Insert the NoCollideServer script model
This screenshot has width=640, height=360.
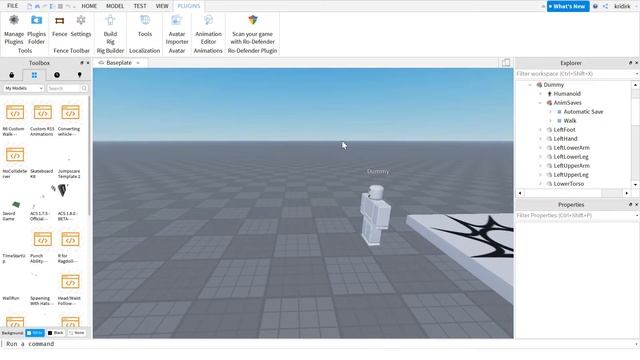pyautogui.click(x=15, y=162)
